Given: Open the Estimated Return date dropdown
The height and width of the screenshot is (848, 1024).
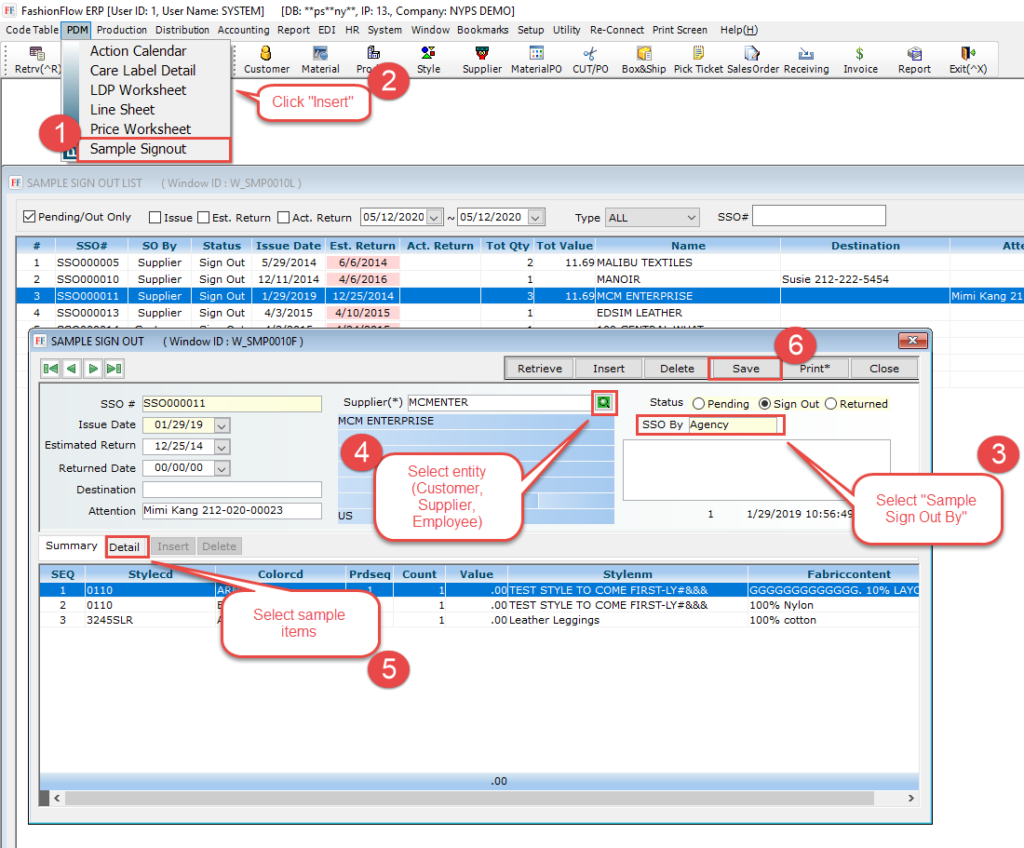Looking at the screenshot, I should click(x=222, y=446).
